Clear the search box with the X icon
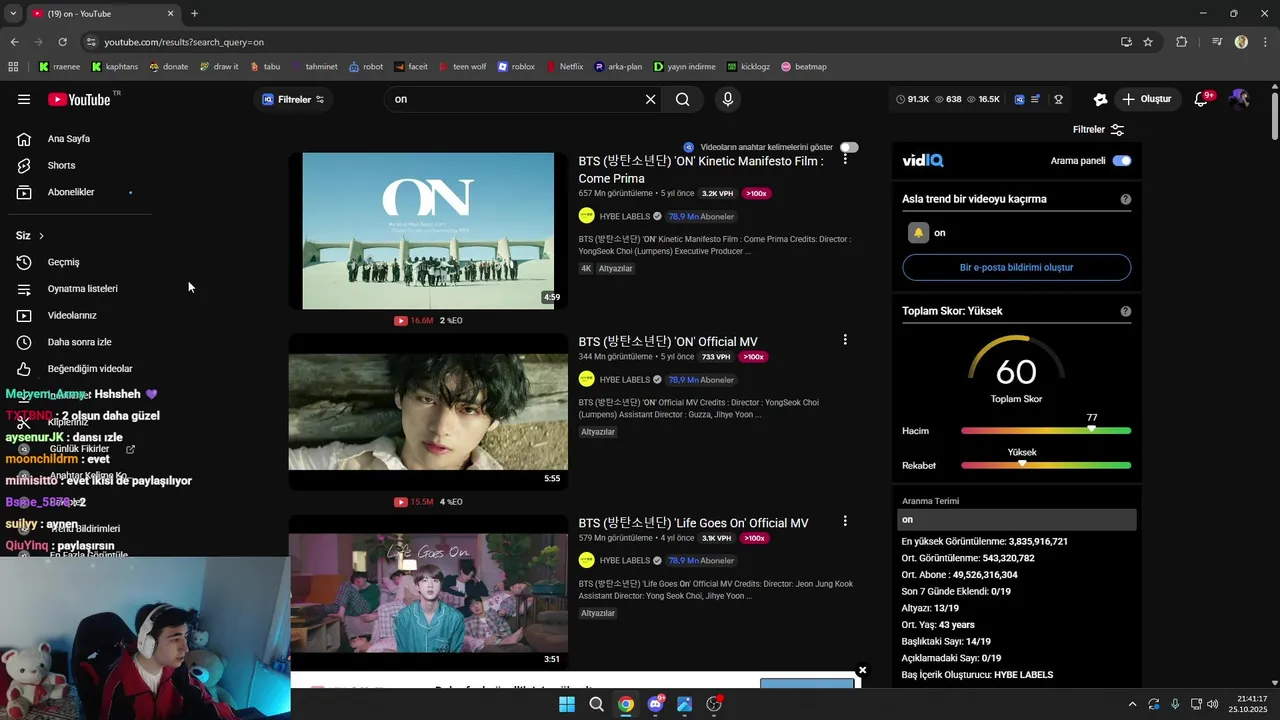The height and width of the screenshot is (720, 1280). point(650,99)
